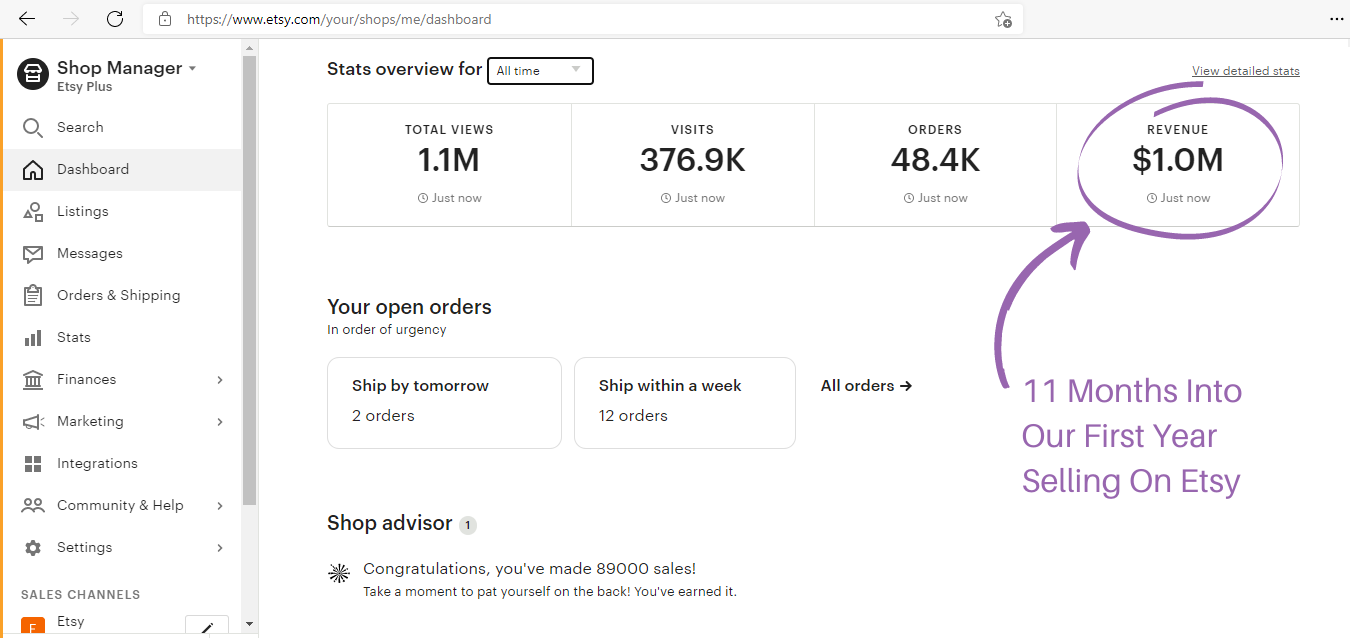Click the View detailed stats link
1350x638 pixels.
click(1246, 71)
